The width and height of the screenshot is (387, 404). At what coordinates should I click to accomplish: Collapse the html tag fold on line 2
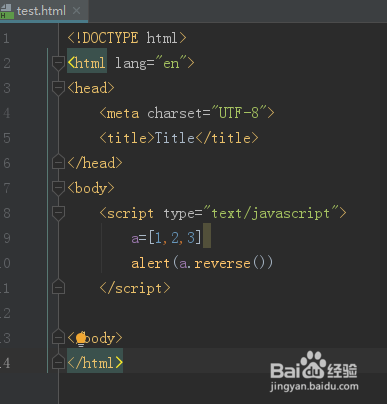click(x=58, y=63)
